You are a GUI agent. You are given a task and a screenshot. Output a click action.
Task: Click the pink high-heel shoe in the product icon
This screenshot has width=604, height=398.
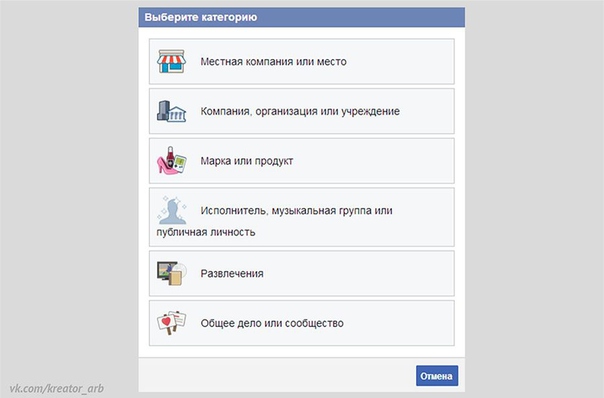point(166,167)
